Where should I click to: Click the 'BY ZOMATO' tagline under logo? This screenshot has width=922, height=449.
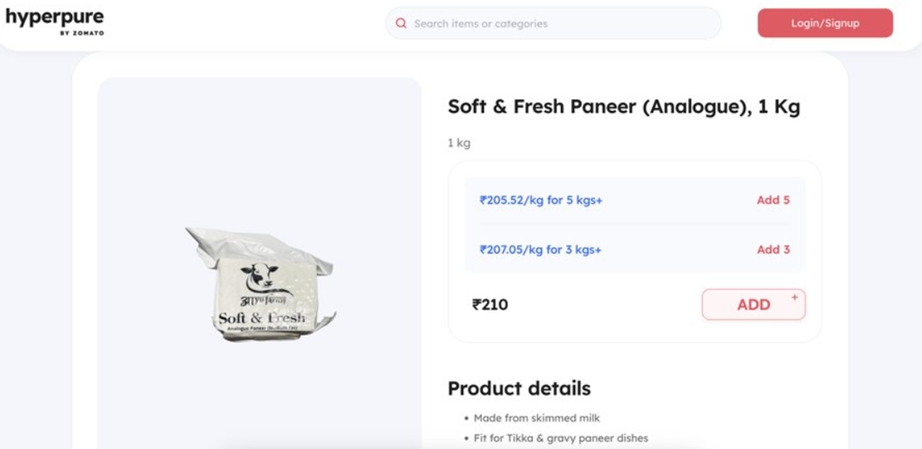click(x=81, y=33)
